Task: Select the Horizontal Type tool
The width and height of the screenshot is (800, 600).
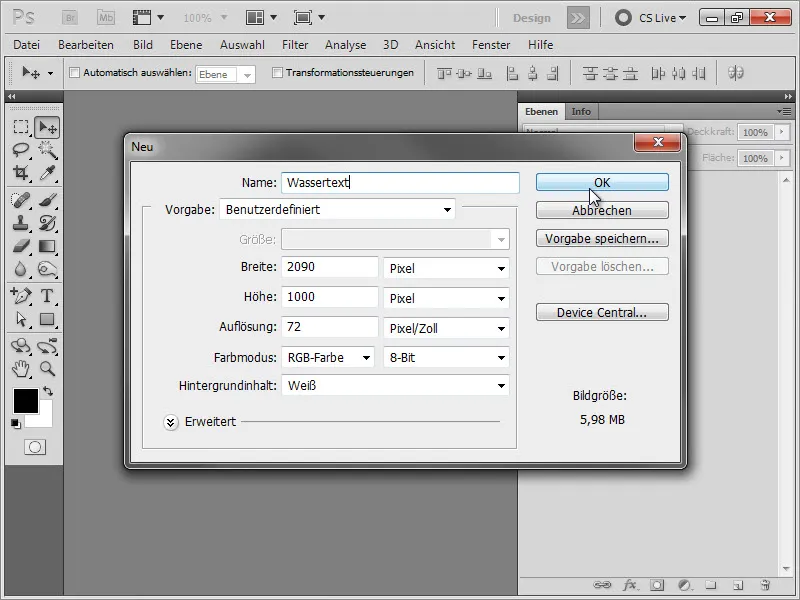Action: [x=47, y=295]
